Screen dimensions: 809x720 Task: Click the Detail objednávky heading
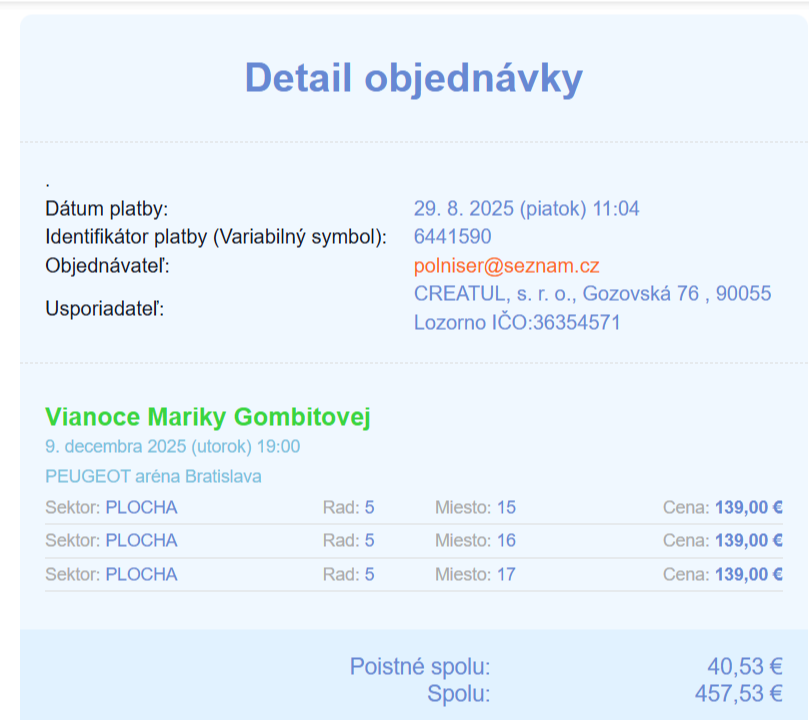tap(413, 78)
